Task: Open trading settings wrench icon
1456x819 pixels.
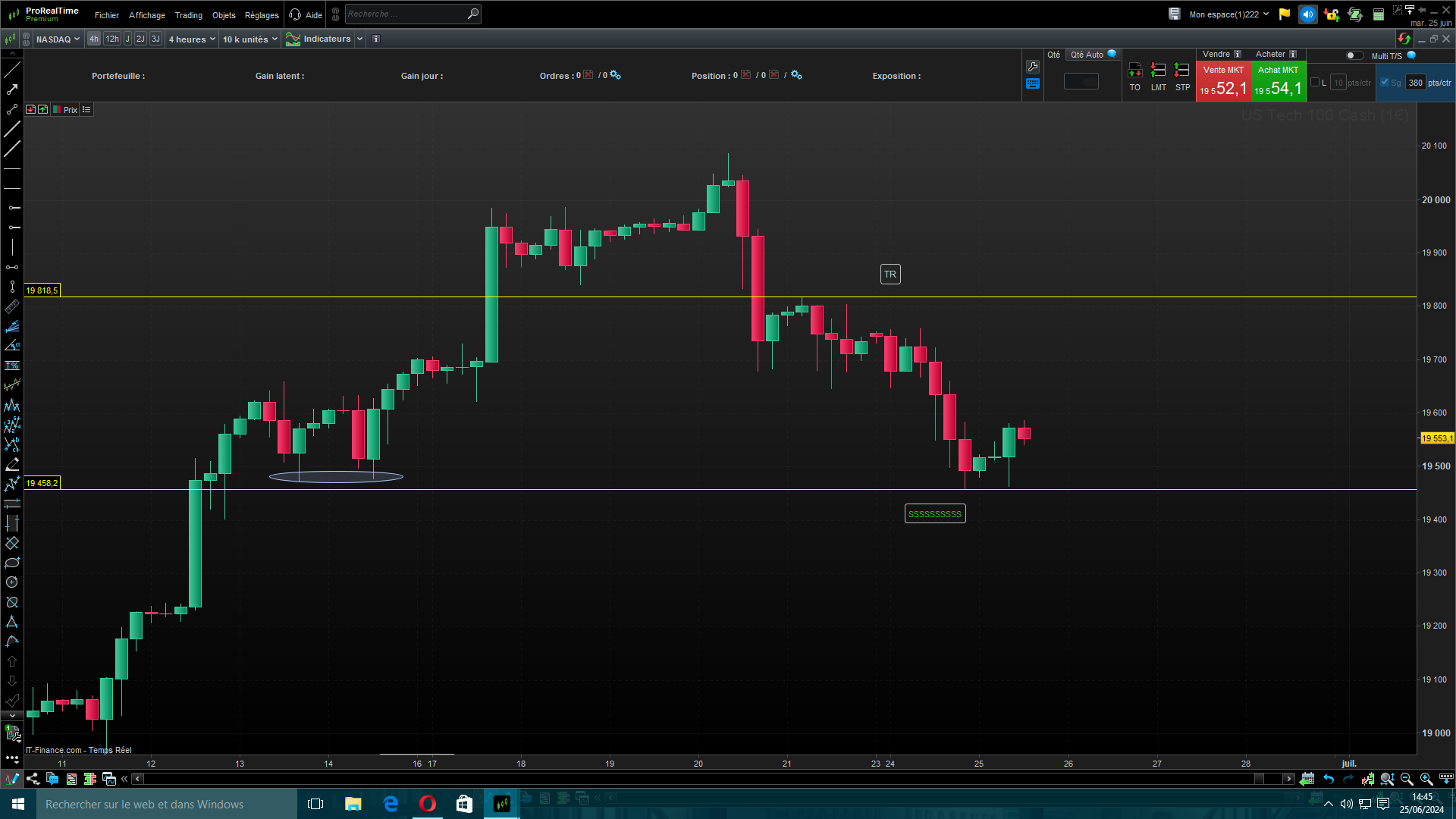Action: click(x=1032, y=67)
